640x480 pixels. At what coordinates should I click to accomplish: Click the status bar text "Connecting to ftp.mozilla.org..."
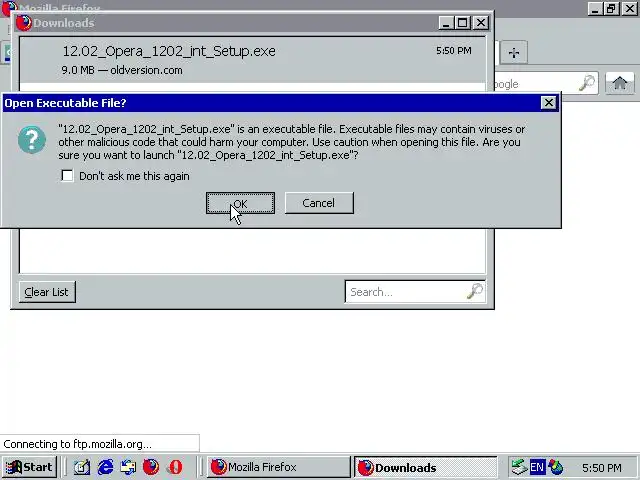click(x=77, y=444)
